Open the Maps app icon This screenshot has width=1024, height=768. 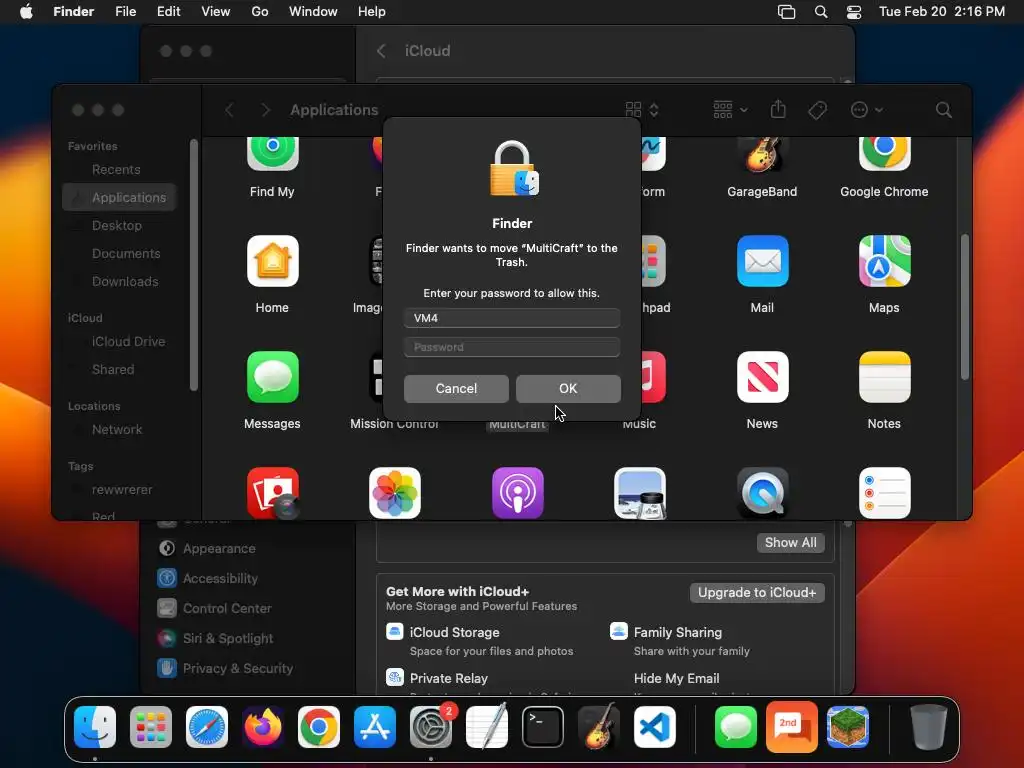coord(884,261)
